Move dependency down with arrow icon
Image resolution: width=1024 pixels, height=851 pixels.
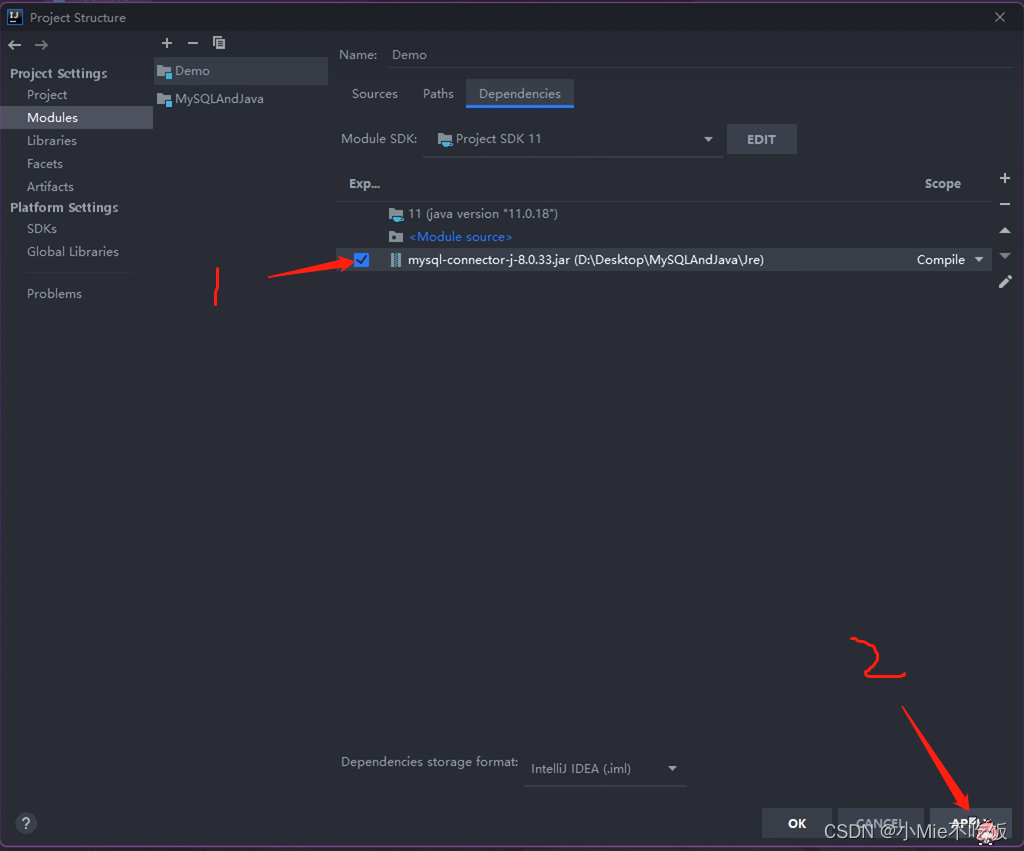pyautogui.click(x=1005, y=256)
